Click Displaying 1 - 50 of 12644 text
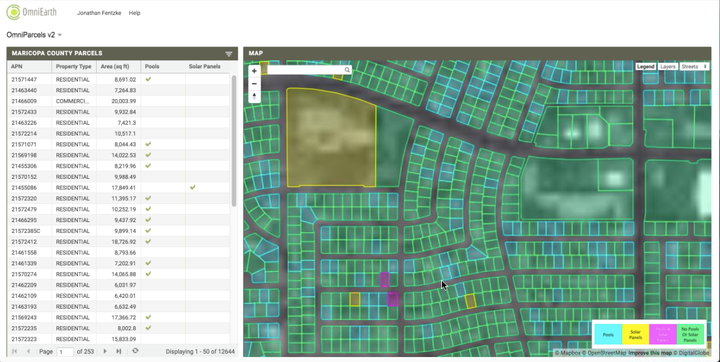 200,351
